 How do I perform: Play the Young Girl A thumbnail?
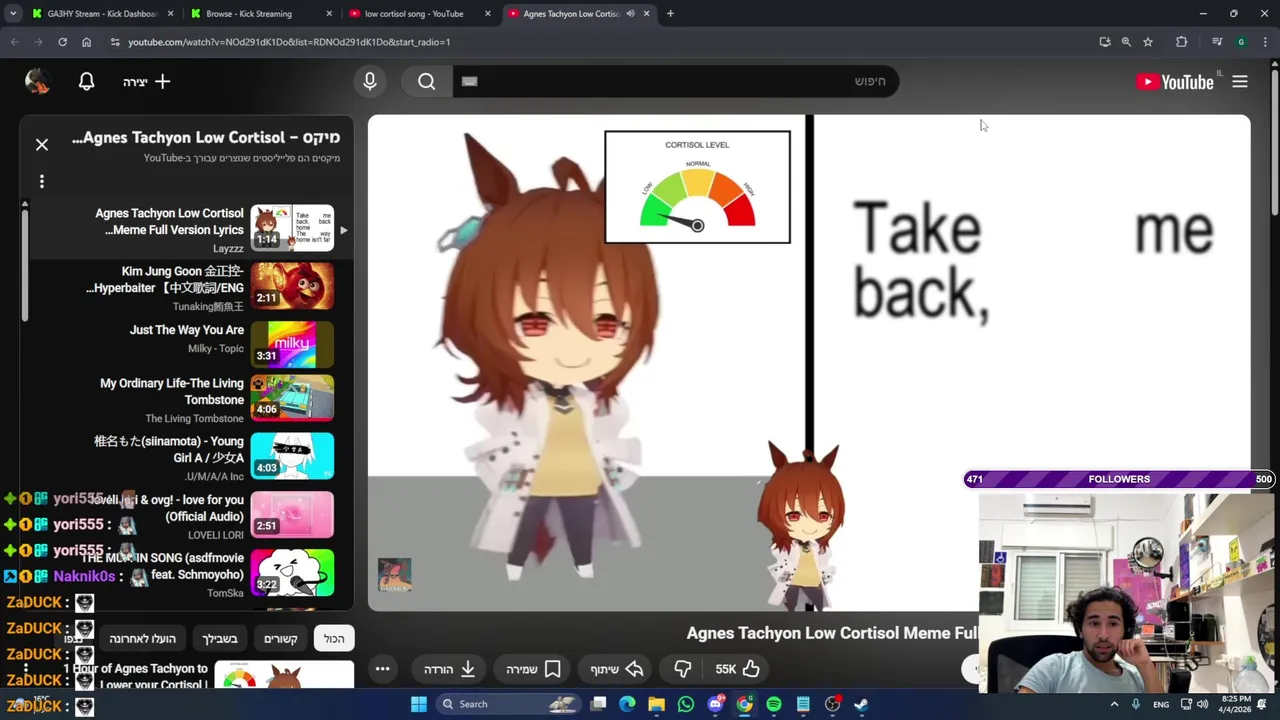tap(292, 456)
